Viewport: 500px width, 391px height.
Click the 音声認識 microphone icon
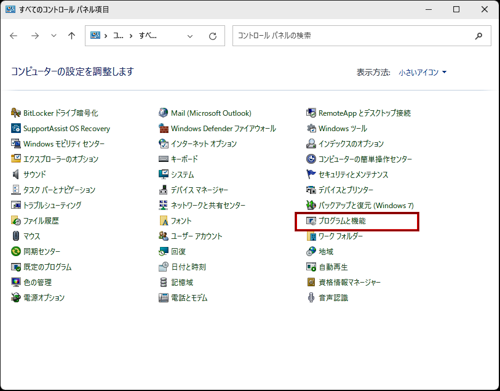pyautogui.click(x=311, y=297)
